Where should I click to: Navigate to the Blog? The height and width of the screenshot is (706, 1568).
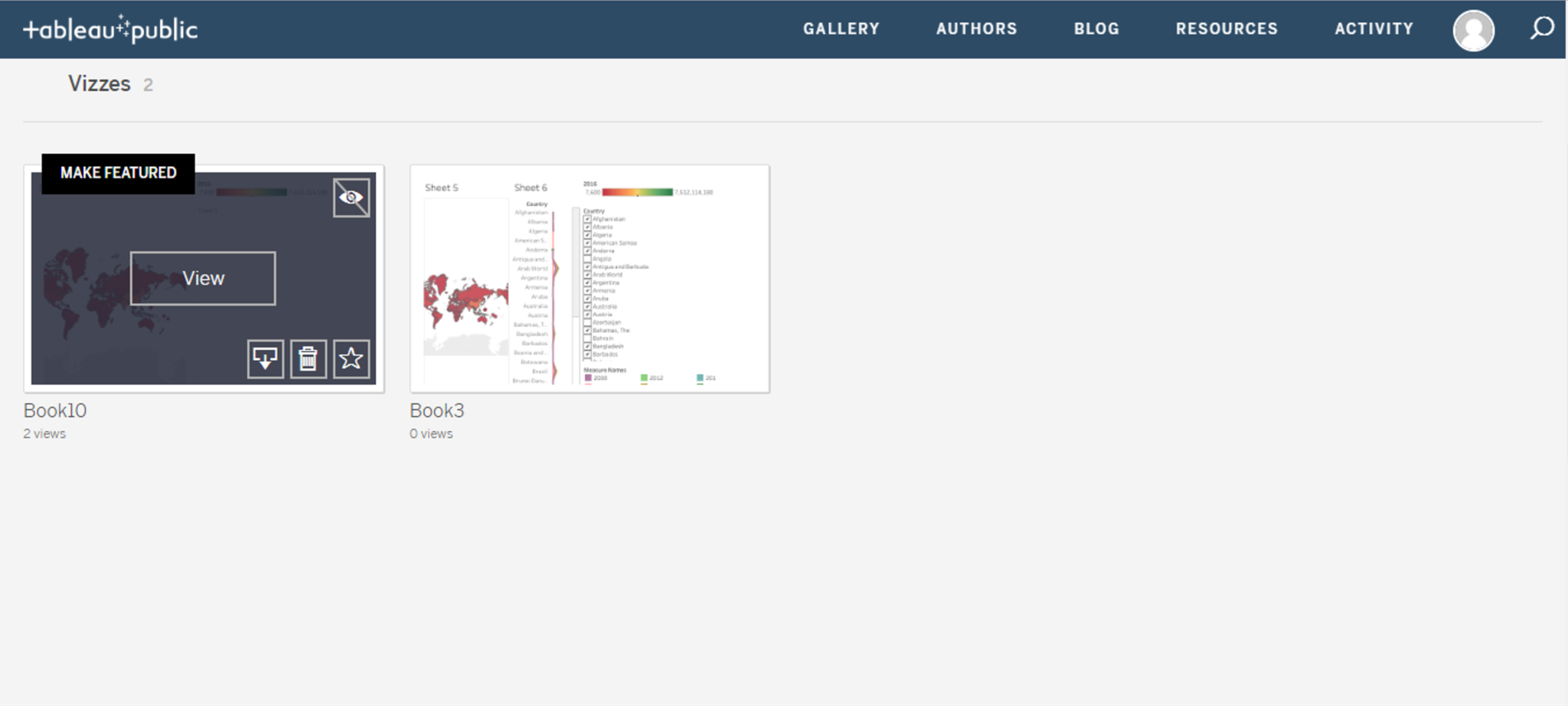(x=1096, y=29)
